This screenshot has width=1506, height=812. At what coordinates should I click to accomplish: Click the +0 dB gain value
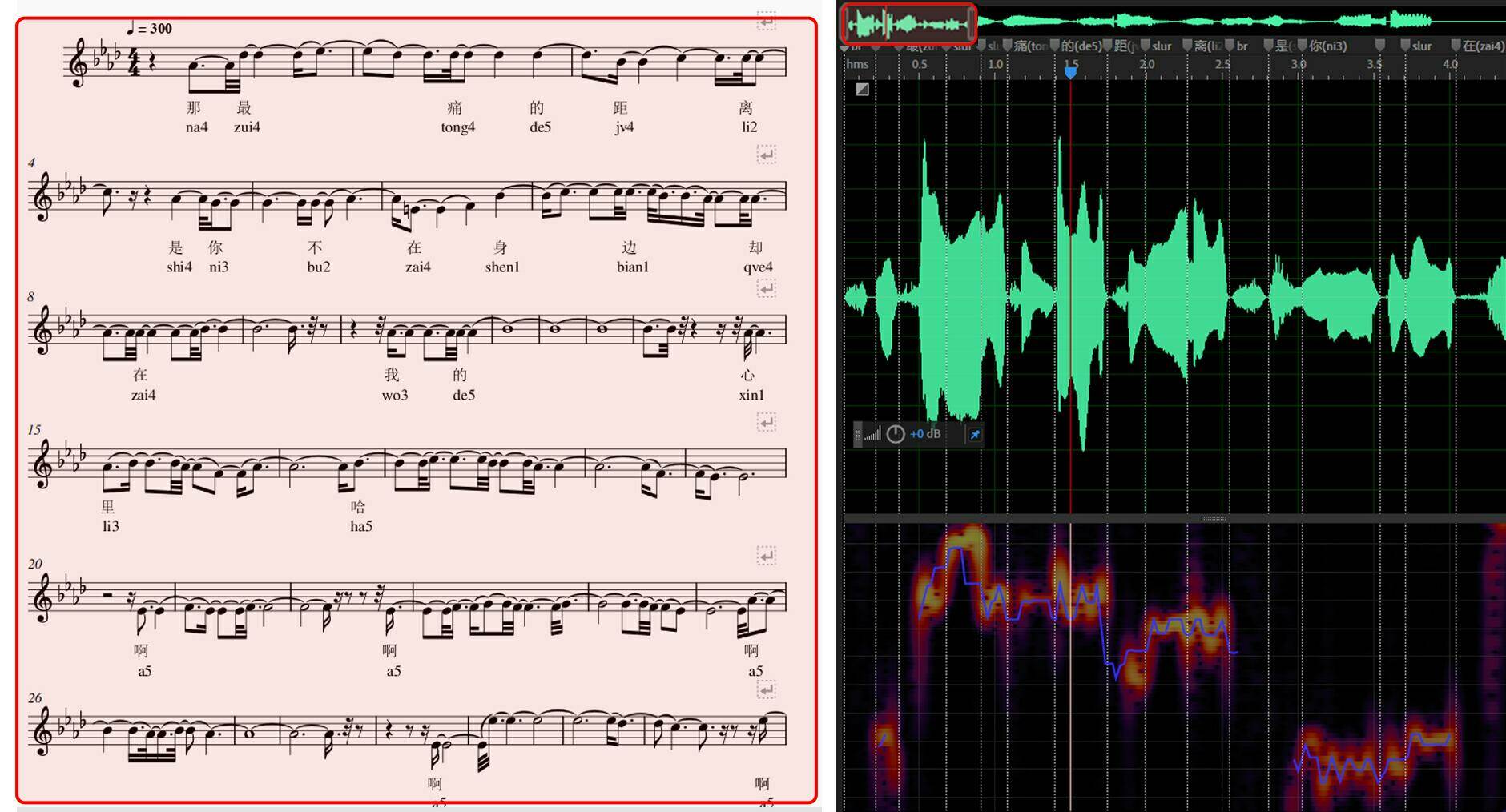(x=925, y=434)
